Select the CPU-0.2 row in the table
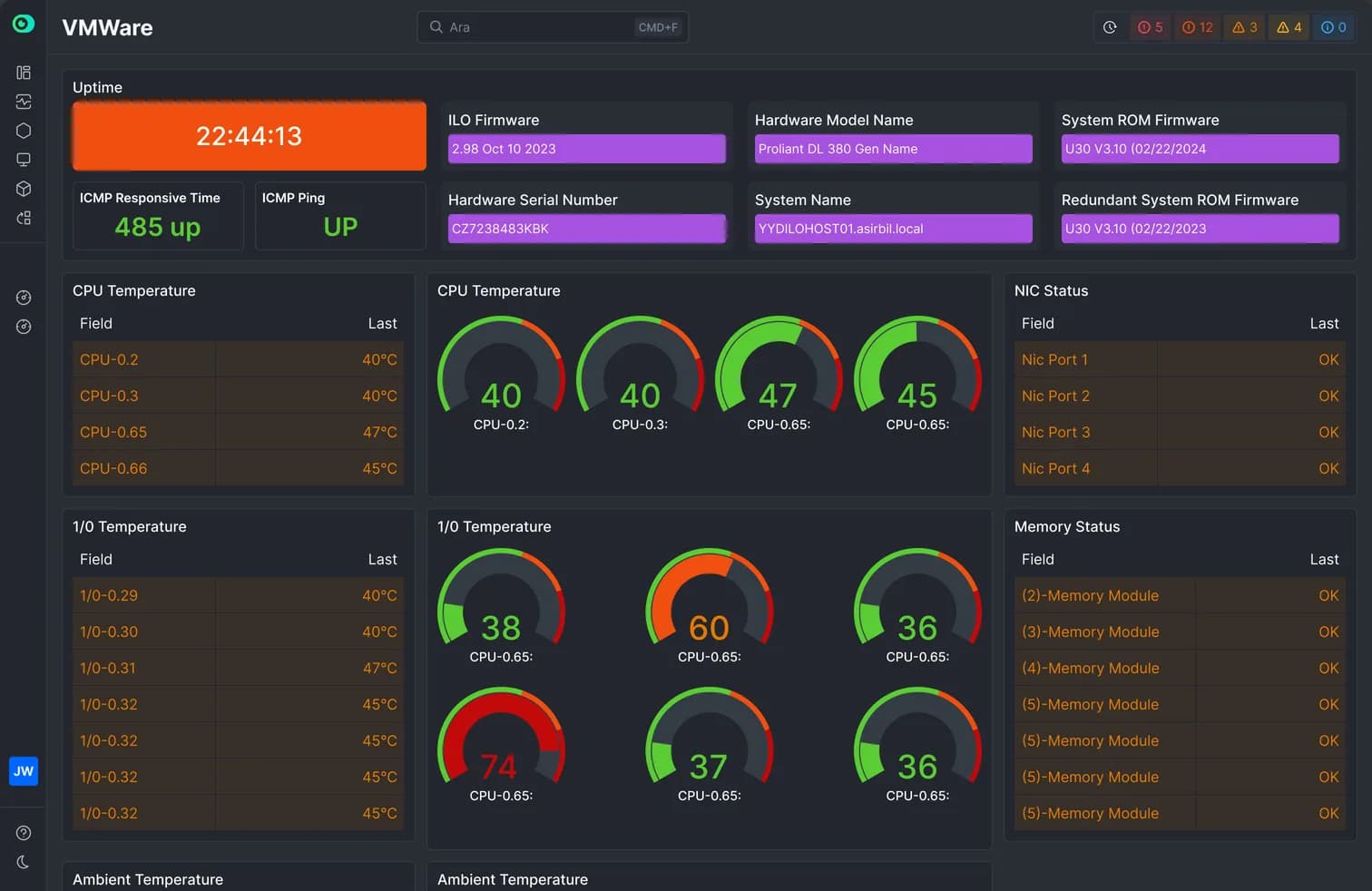 tap(238, 359)
